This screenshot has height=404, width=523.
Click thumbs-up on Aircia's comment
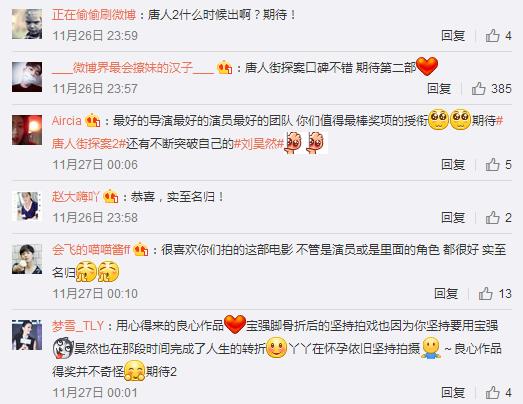[493, 164]
